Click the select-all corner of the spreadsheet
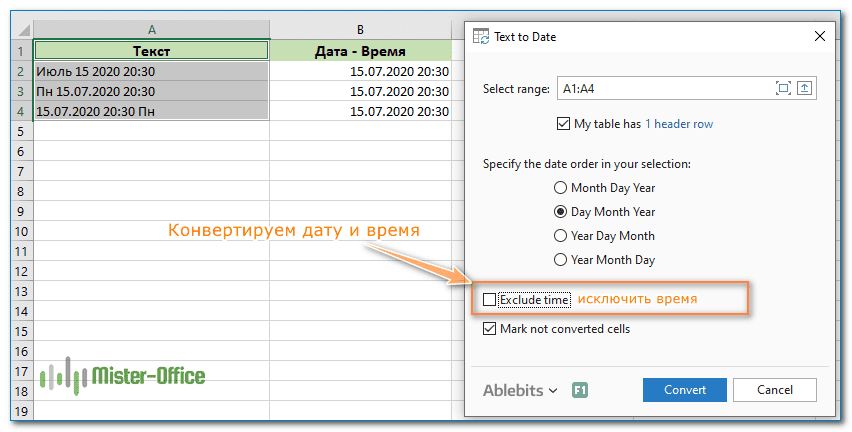 tap(19, 31)
